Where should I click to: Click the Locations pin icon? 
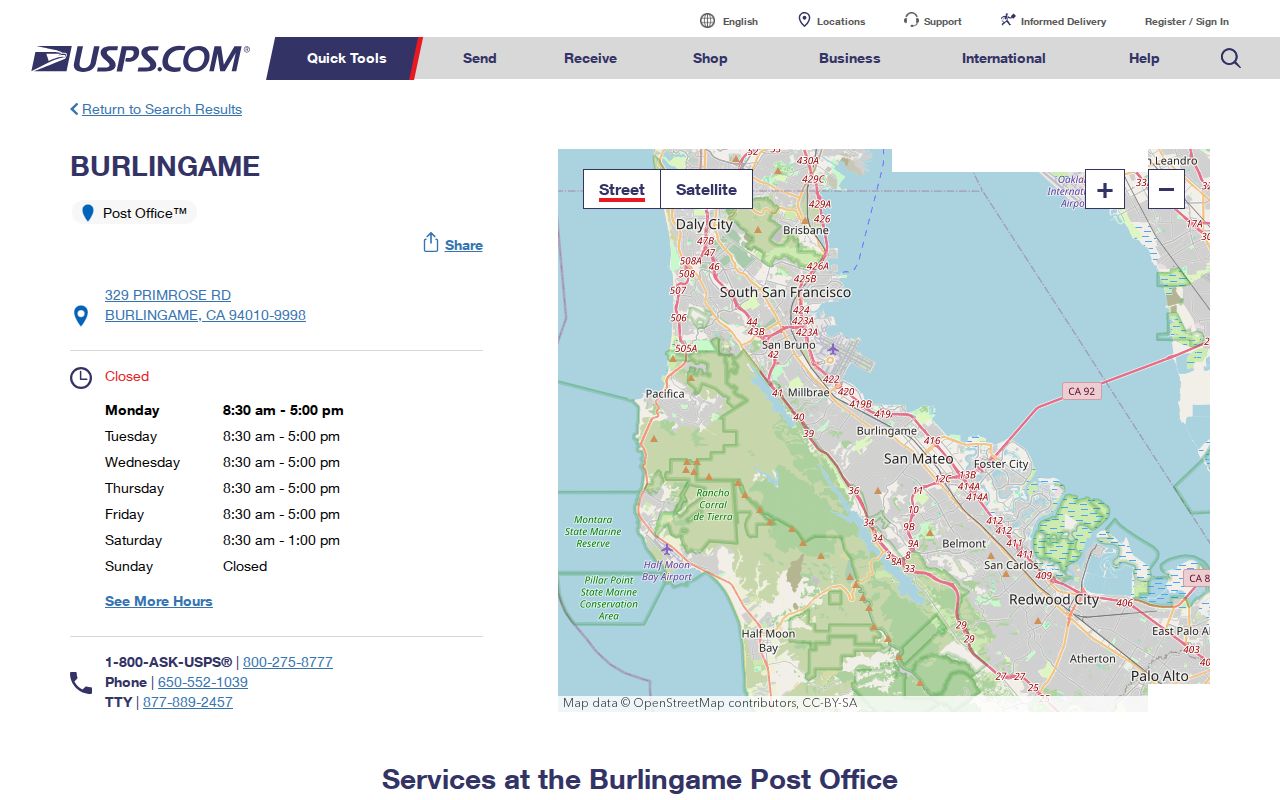pos(804,20)
